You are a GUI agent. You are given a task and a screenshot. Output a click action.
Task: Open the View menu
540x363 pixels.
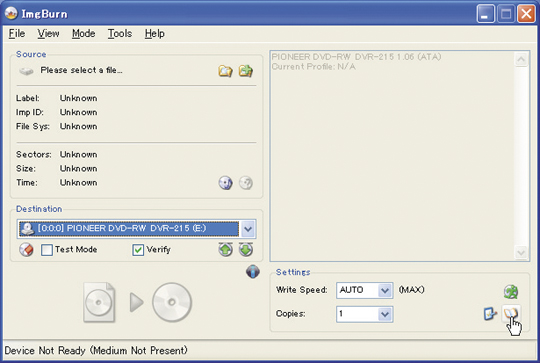point(48,33)
